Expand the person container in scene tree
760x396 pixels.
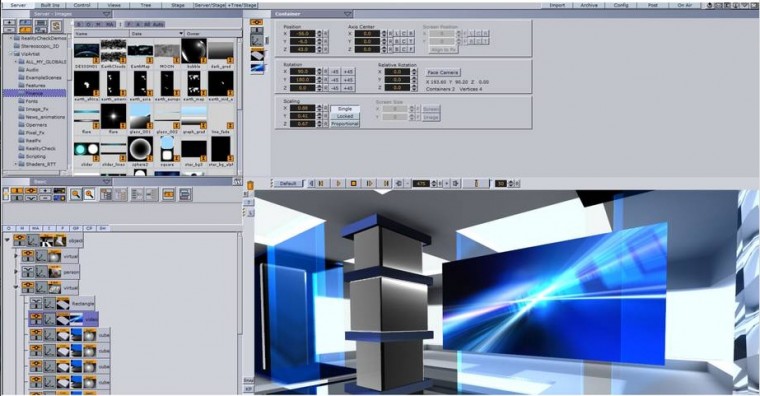click(x=16, y=272)
